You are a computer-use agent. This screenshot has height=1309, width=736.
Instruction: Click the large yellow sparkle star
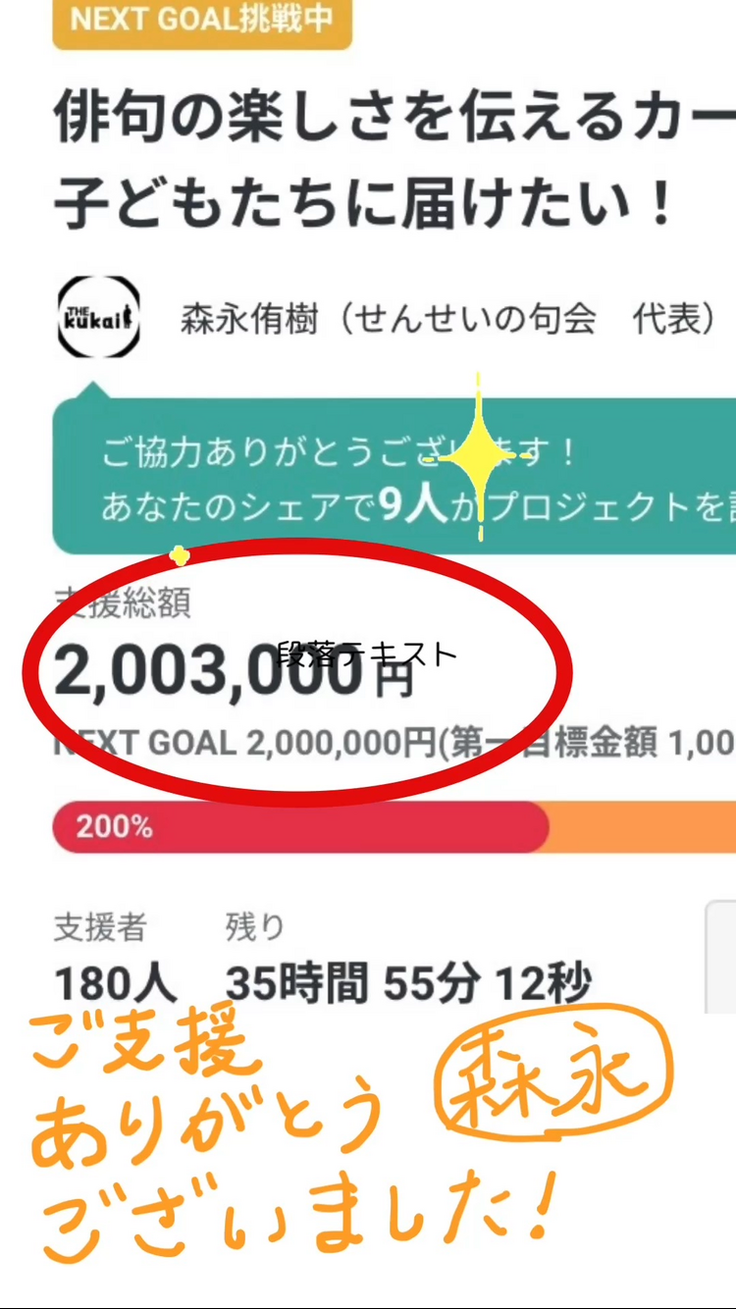478,457
